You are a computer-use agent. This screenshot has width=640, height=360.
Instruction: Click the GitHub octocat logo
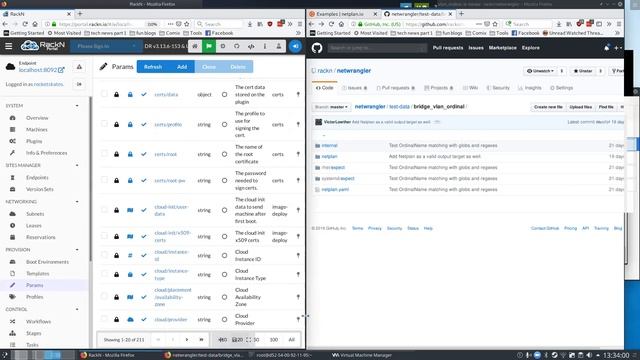pyautogui.click(x=317, y=48)
